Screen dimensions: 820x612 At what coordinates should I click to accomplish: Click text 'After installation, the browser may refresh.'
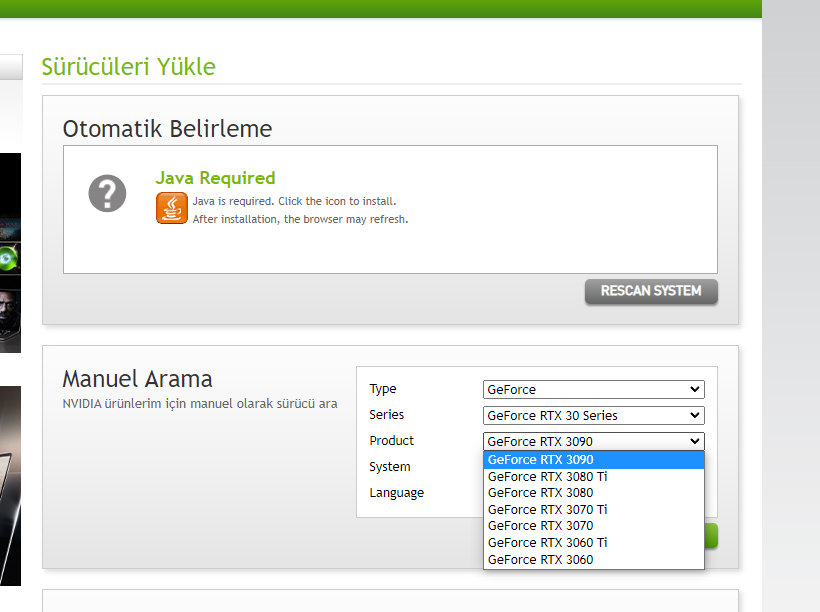pos(300,219)
